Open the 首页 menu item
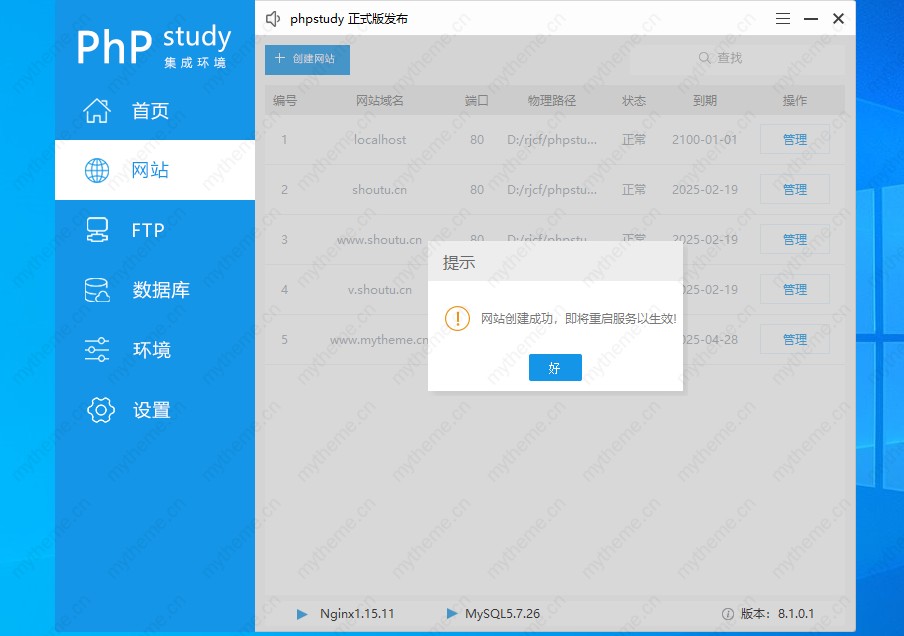Screen dimensions: 904x636 click(155, 111)
